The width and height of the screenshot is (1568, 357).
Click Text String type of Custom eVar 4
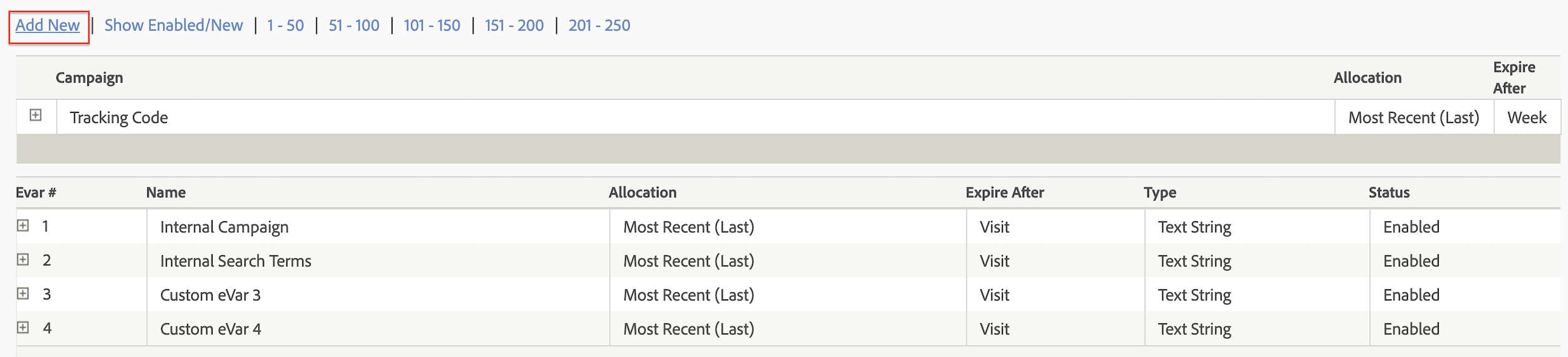point(1194,329)
